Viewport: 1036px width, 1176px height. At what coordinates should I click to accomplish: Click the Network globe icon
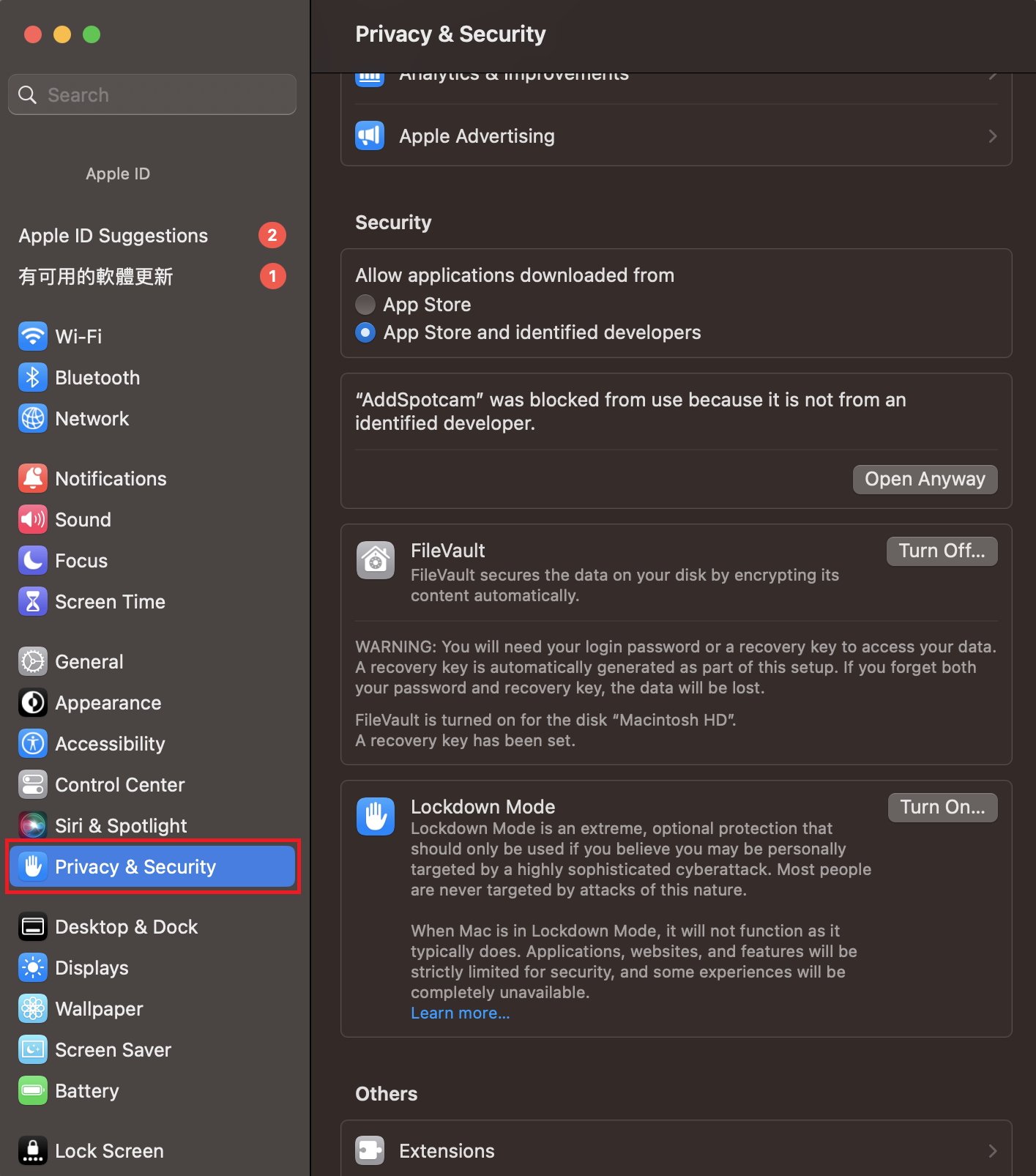(33, 419)
